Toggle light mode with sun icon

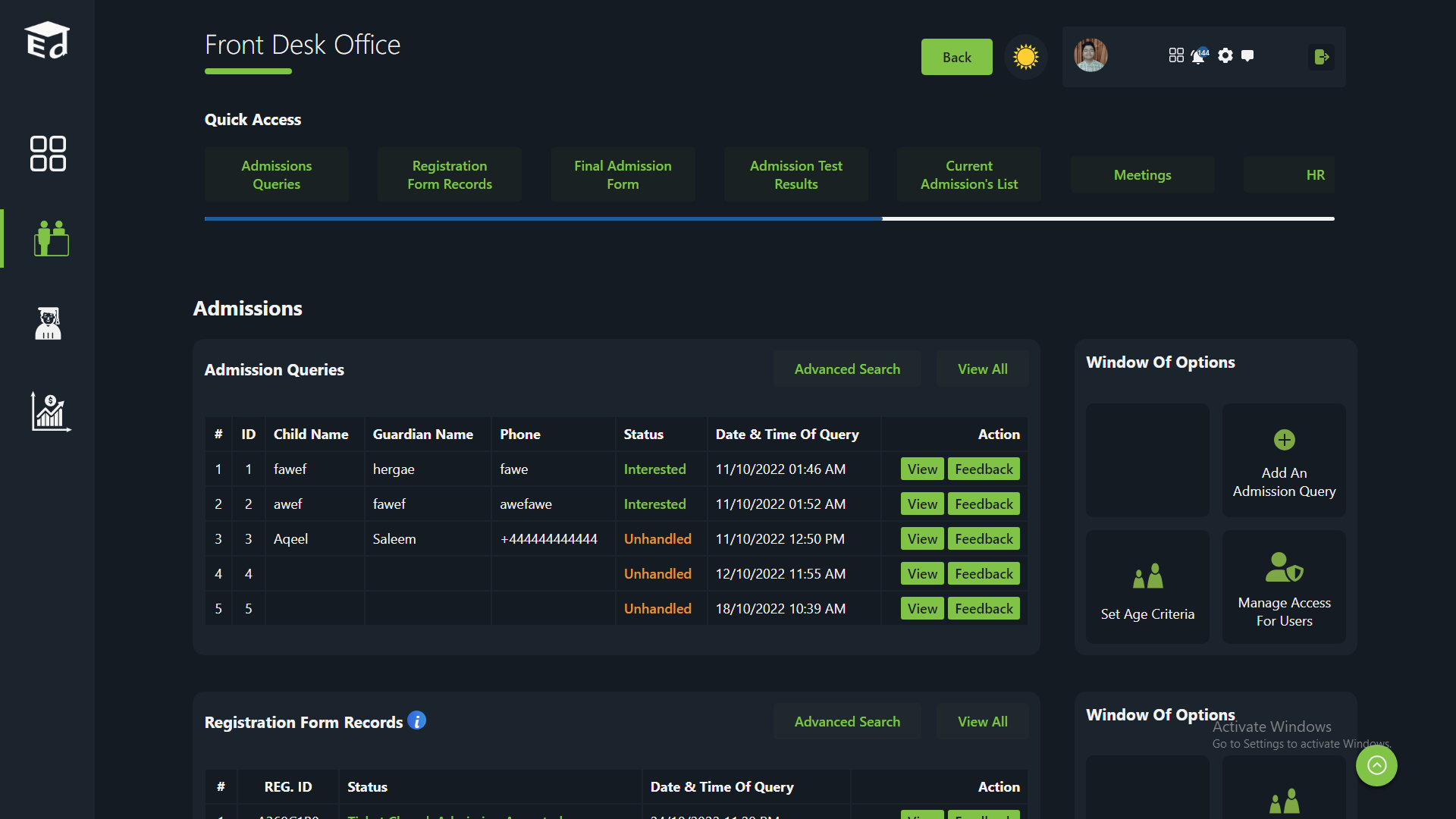[1025, 57]
